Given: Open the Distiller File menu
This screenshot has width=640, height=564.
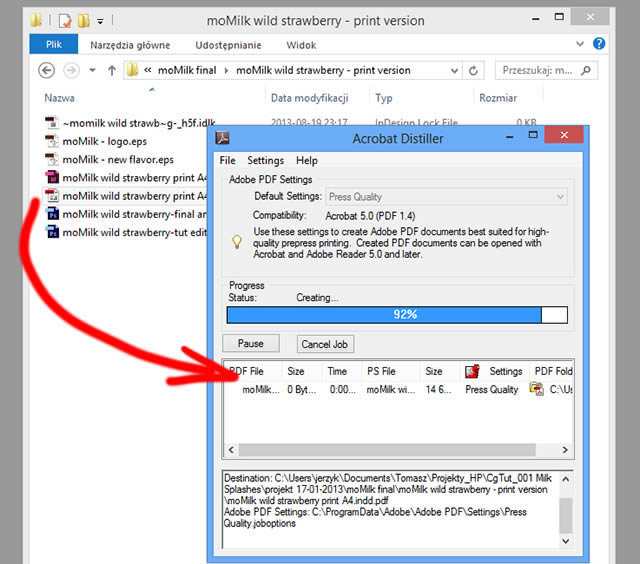Looking at the screenshot, I should coord(227,160).
